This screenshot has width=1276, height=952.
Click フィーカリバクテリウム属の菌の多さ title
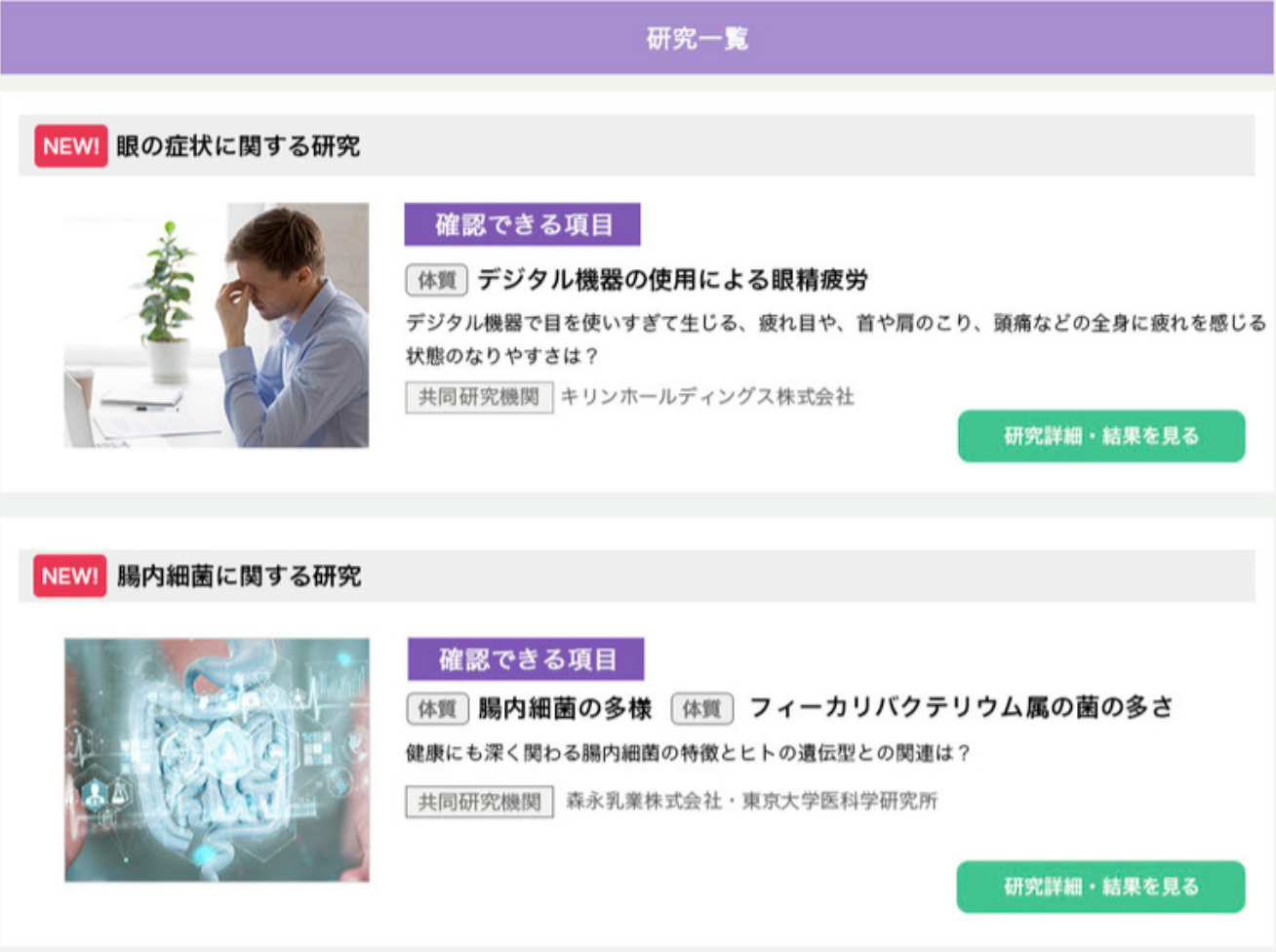[x=961, y=707]
